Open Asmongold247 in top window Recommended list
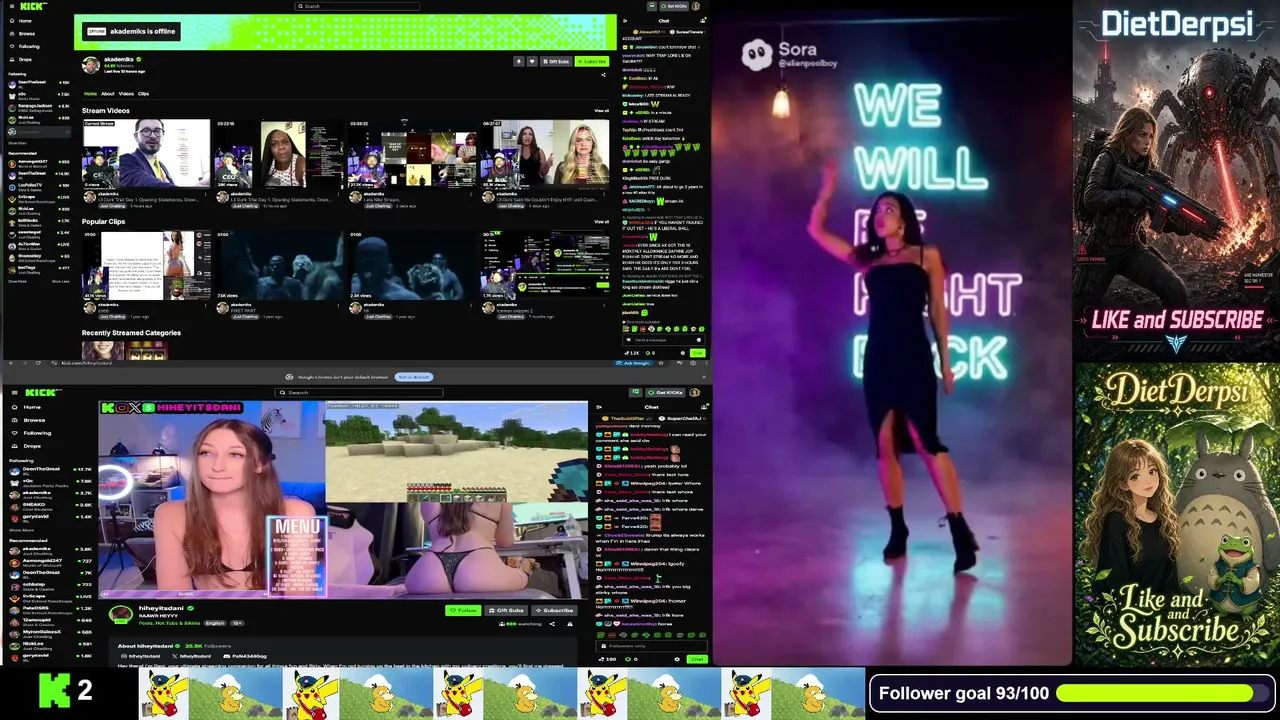 click(38, 162)
